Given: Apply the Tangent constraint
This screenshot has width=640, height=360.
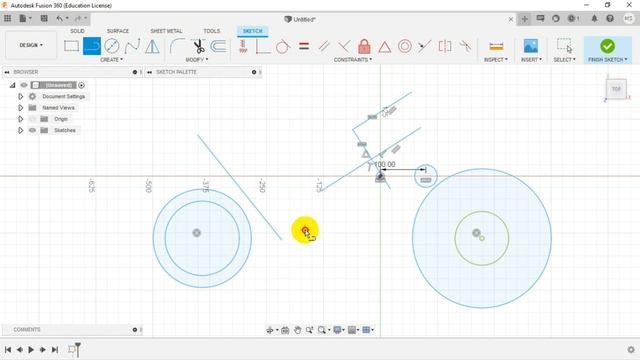Looking at the screenshot, I should click(x=283, y=46).
